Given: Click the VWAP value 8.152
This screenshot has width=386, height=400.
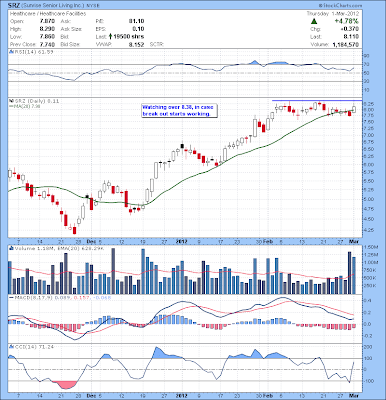Looking at the screenshot, I should [x=137, y=44].
